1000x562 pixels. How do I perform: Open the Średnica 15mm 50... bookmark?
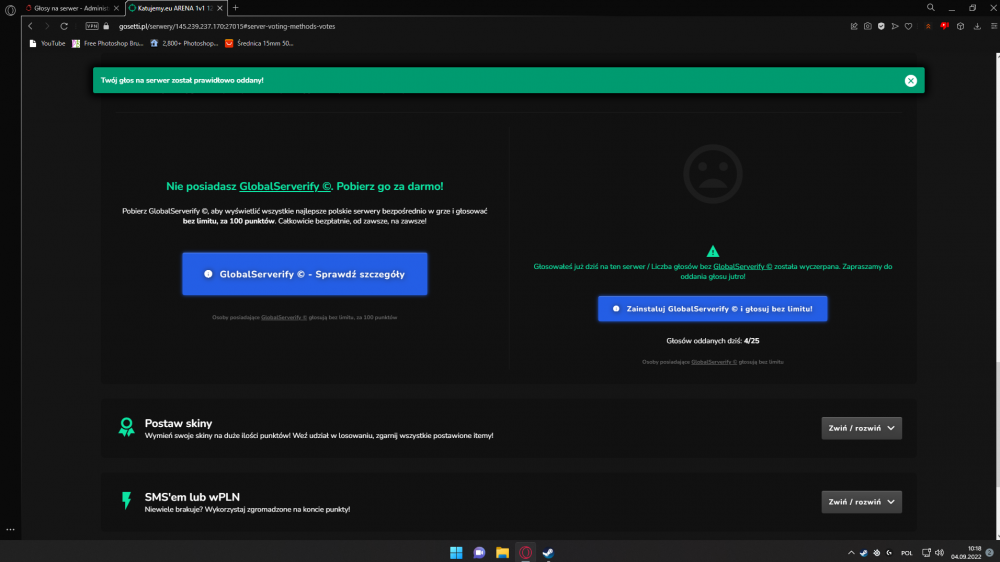[x=259, y=43]
